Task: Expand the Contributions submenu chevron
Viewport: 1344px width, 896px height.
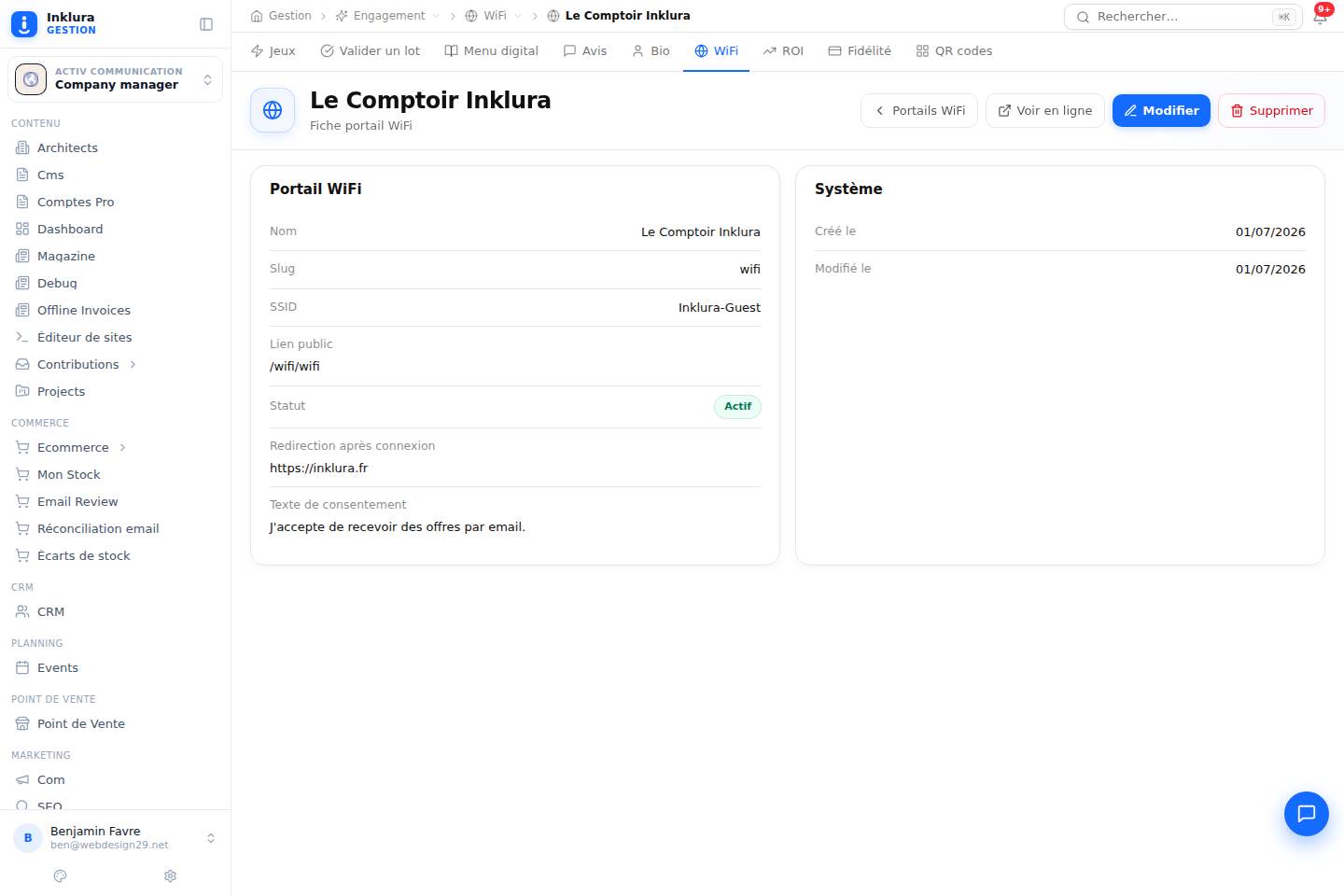Action: coord(133,364)
